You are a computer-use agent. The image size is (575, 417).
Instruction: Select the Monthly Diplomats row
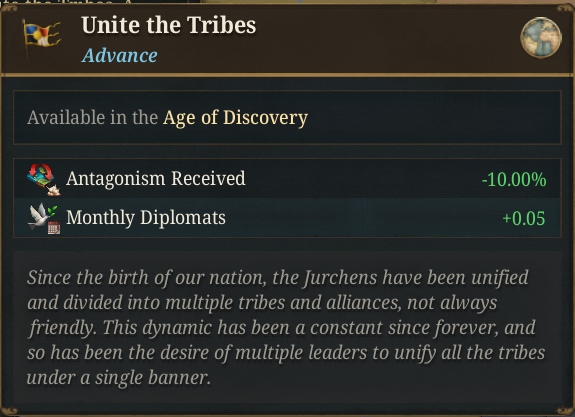tap(287, 218)
